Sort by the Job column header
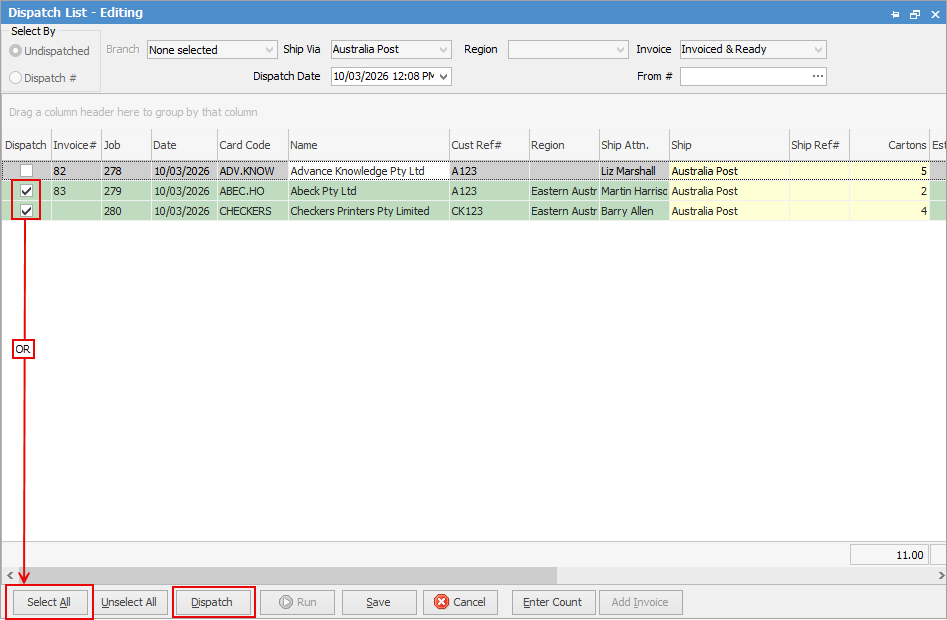947x620 pixels. (x=126, y=145)
